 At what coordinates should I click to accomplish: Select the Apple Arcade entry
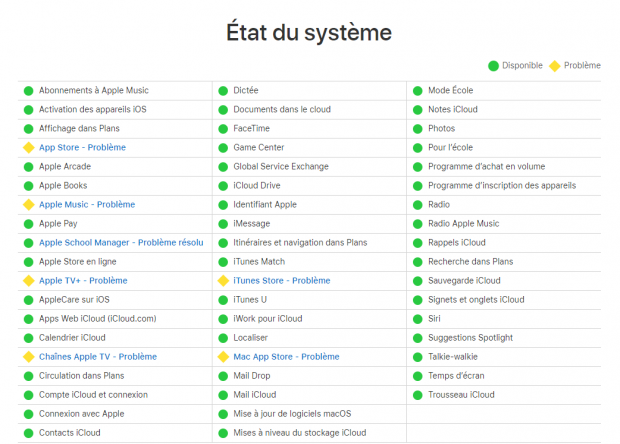point(65,166)
